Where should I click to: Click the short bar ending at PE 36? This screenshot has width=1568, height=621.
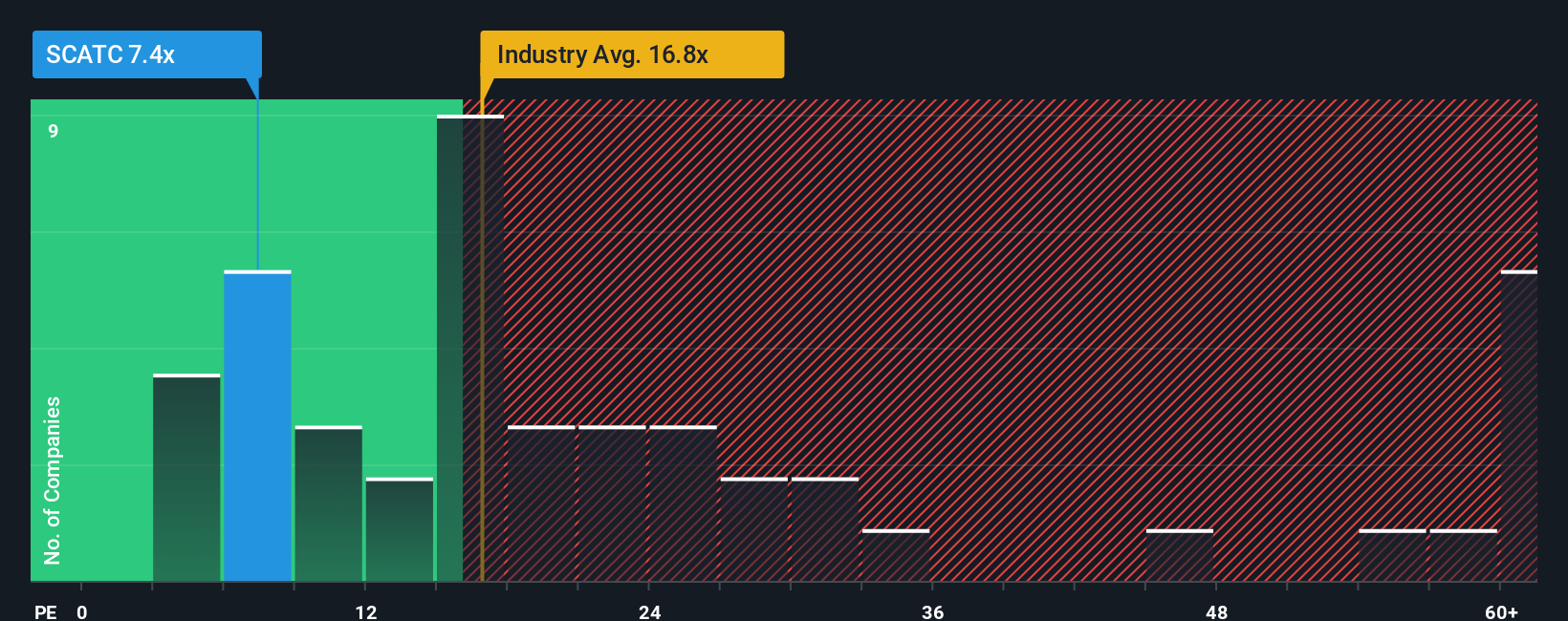(x=896, y=555)
